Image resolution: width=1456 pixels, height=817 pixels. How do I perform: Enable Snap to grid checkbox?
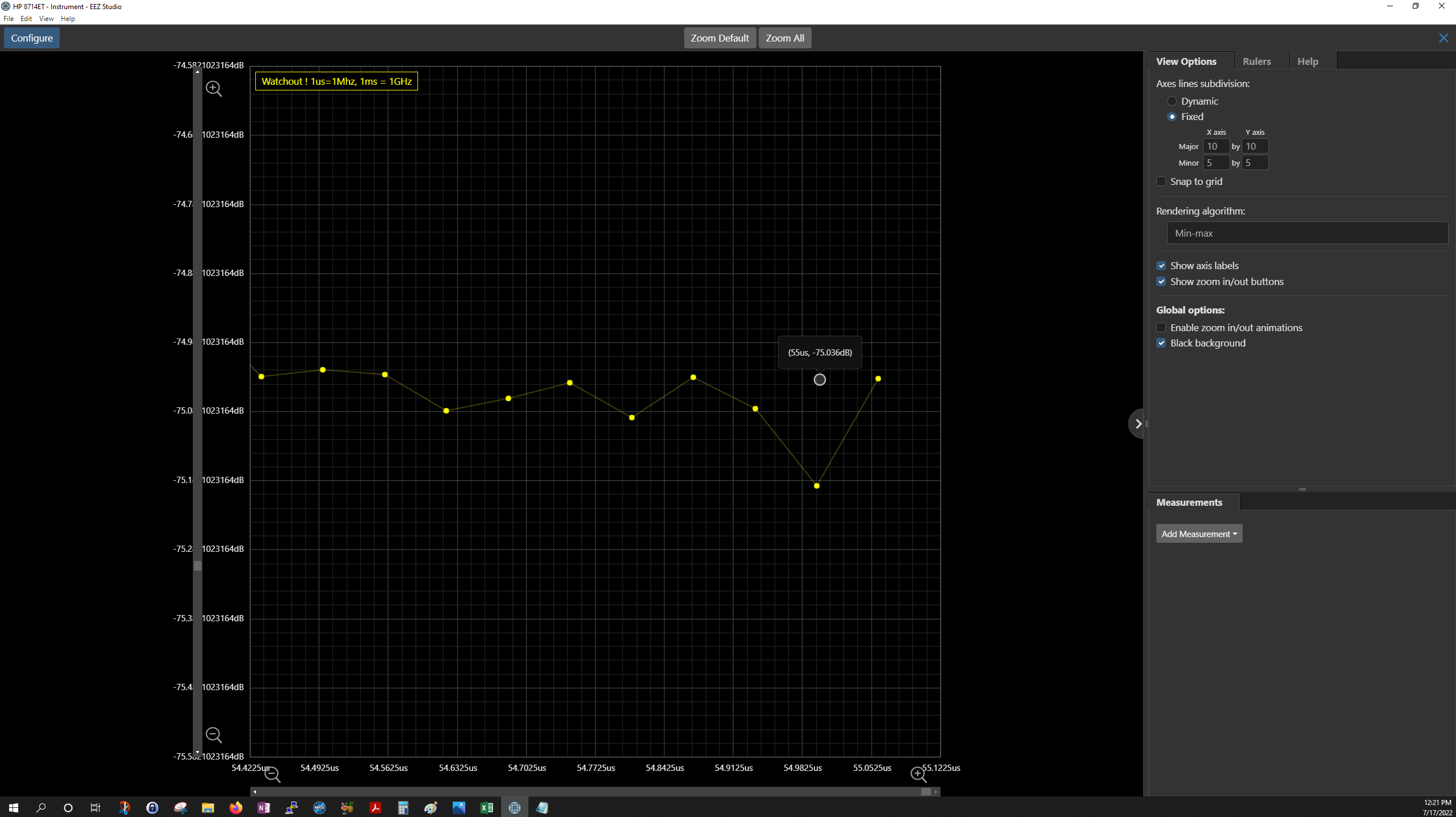point(1161,181)
